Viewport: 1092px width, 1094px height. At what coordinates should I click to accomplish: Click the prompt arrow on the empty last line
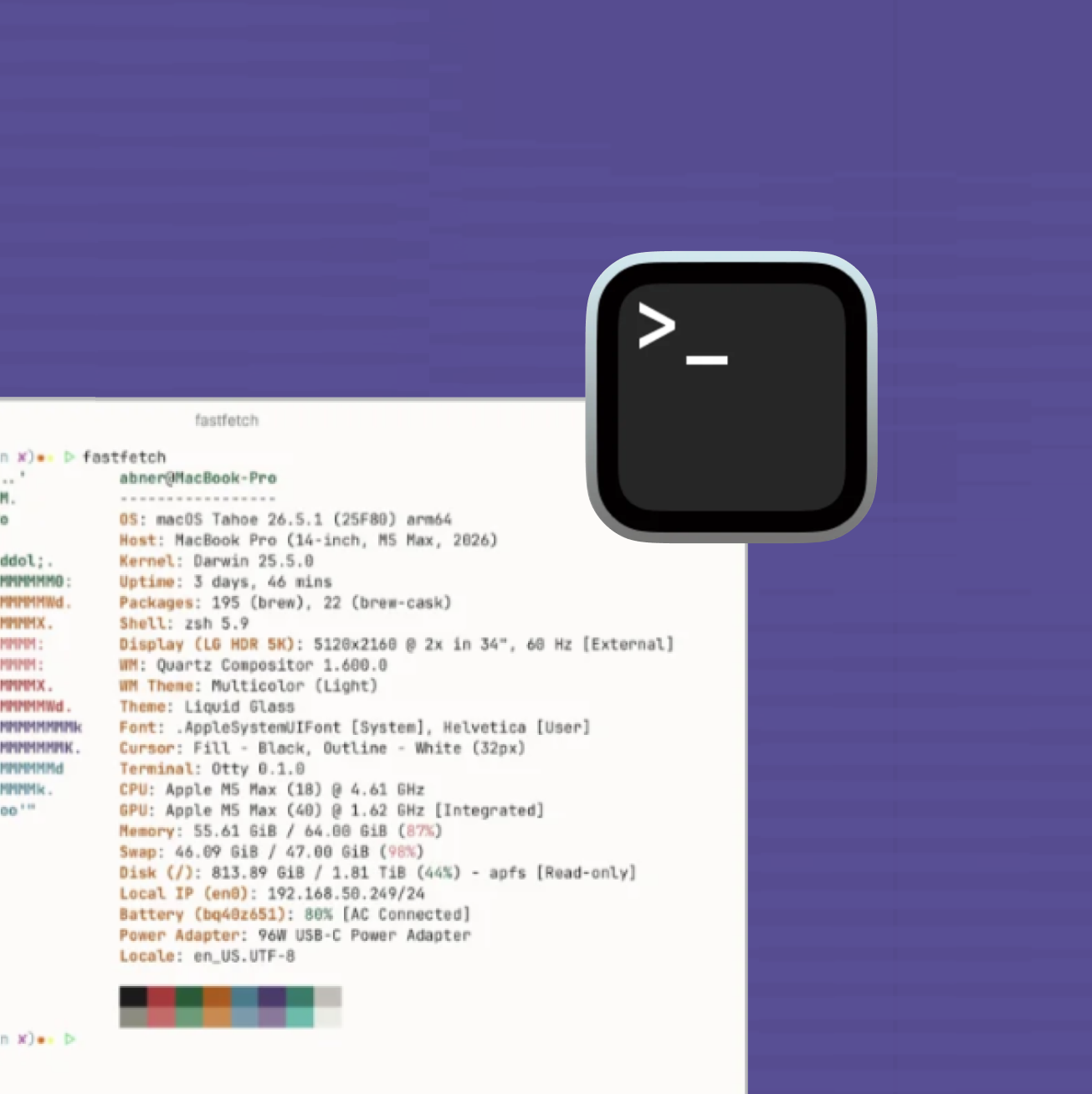click(x=69, y=1039)
